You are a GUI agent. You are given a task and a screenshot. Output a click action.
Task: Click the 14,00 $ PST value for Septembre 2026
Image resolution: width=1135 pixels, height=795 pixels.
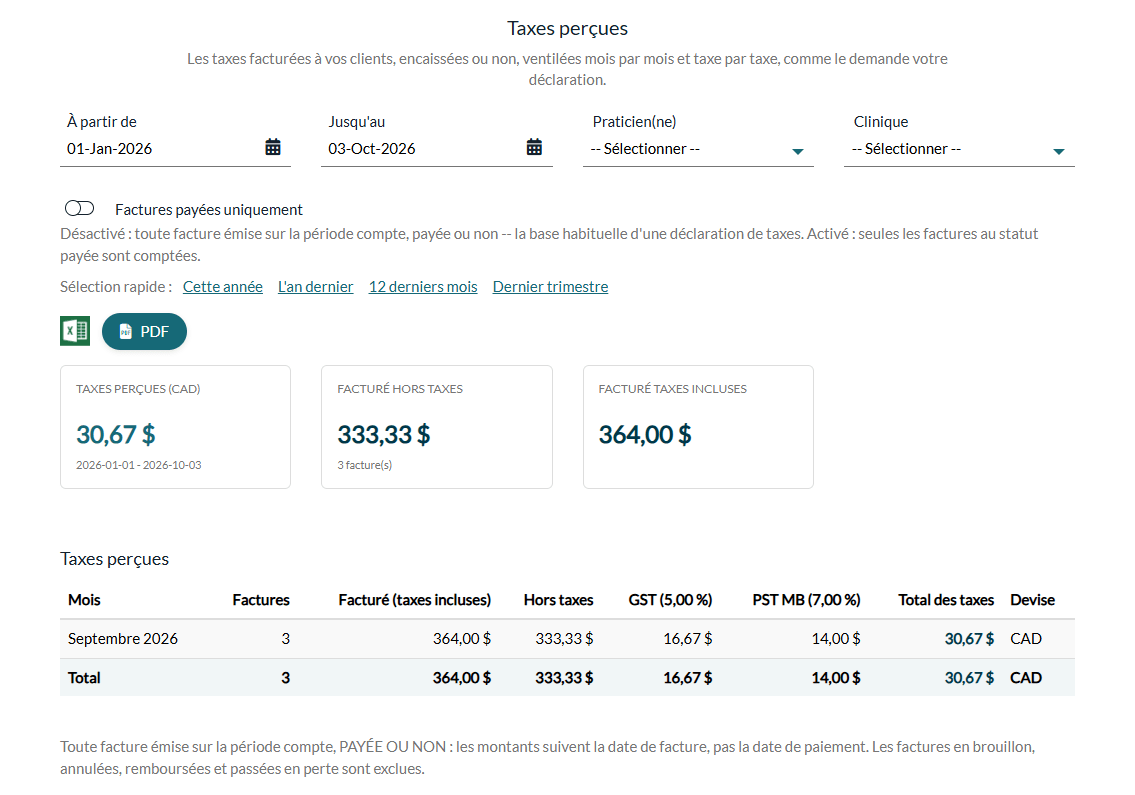pos(836,639)
